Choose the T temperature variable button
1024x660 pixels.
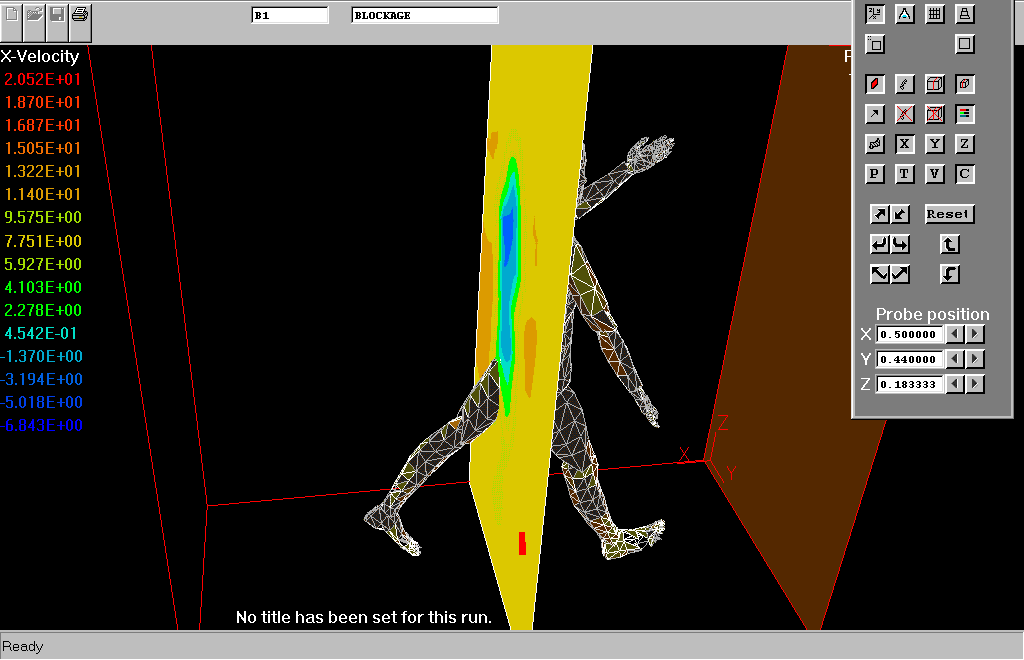point(905,174)
